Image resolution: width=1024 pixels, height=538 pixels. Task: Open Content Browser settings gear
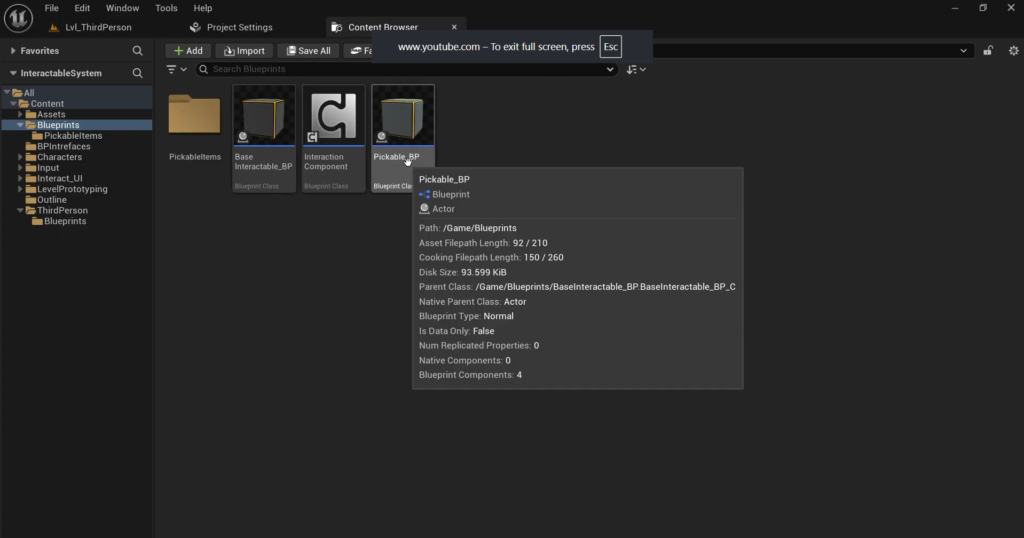[1013, 51]
